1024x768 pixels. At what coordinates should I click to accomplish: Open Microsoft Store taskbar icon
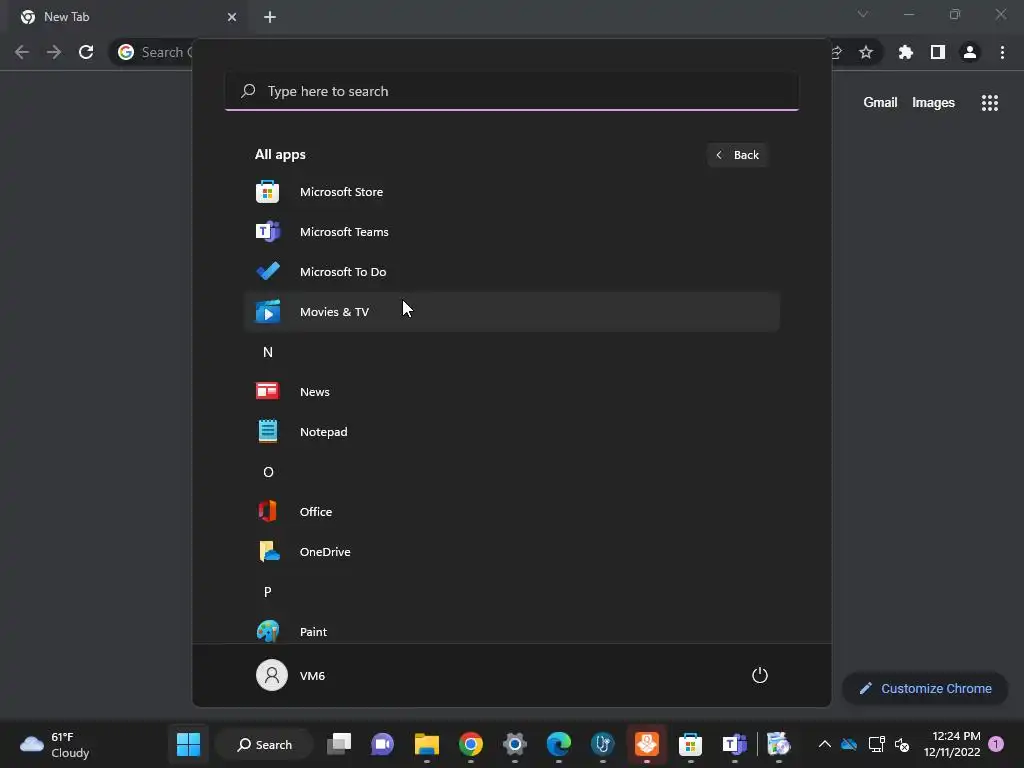(x=690, y=744)
